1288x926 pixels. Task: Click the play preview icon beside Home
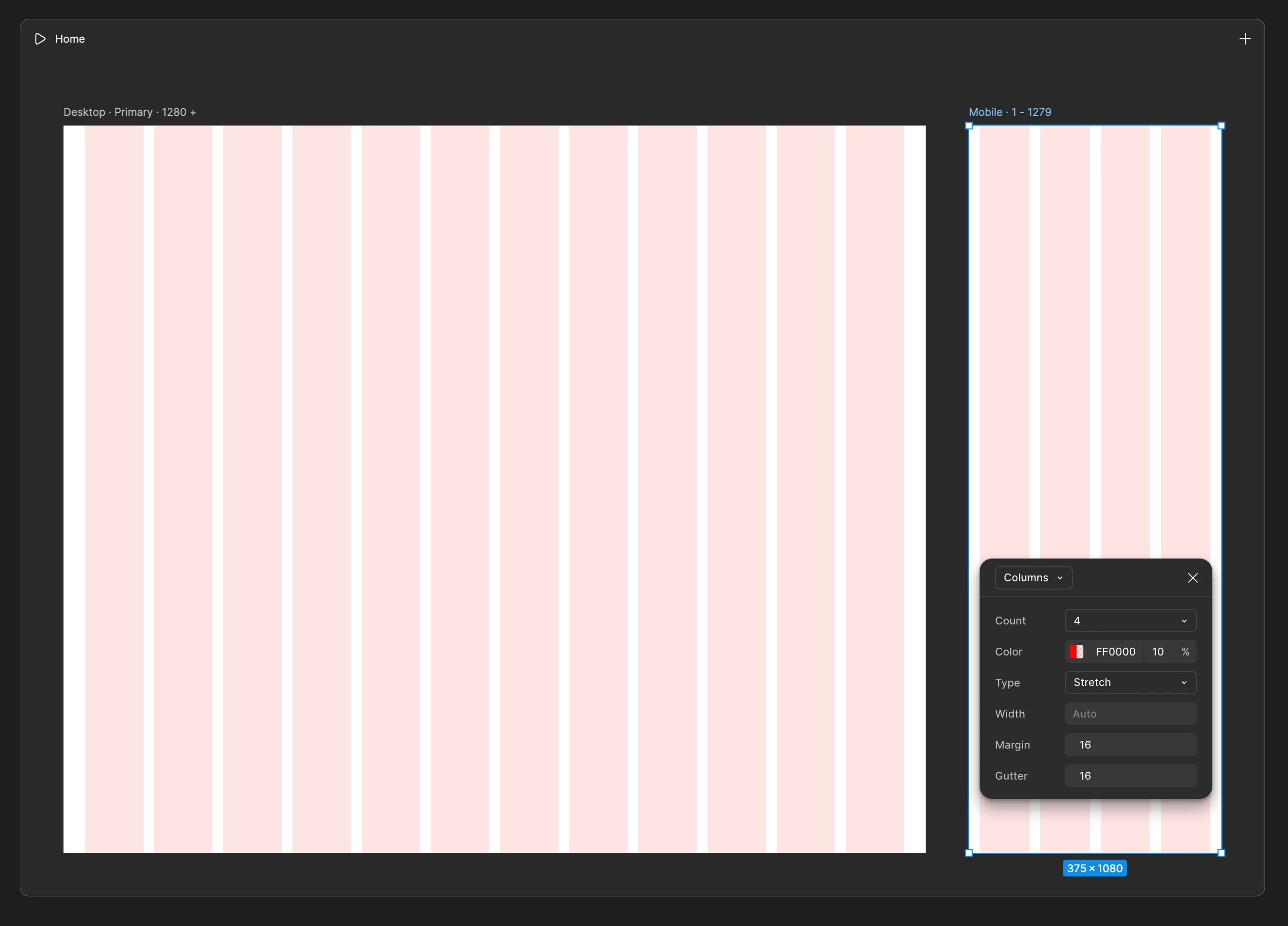(x=40, y=39)
